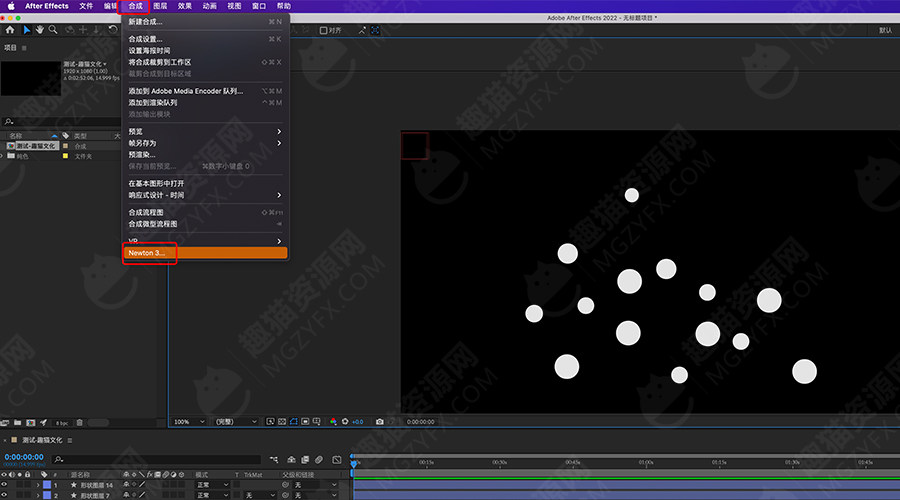Screen dimensions: 900x500
Task: Choose 新建合成... menu item
Action: click(x=205, y=22)
